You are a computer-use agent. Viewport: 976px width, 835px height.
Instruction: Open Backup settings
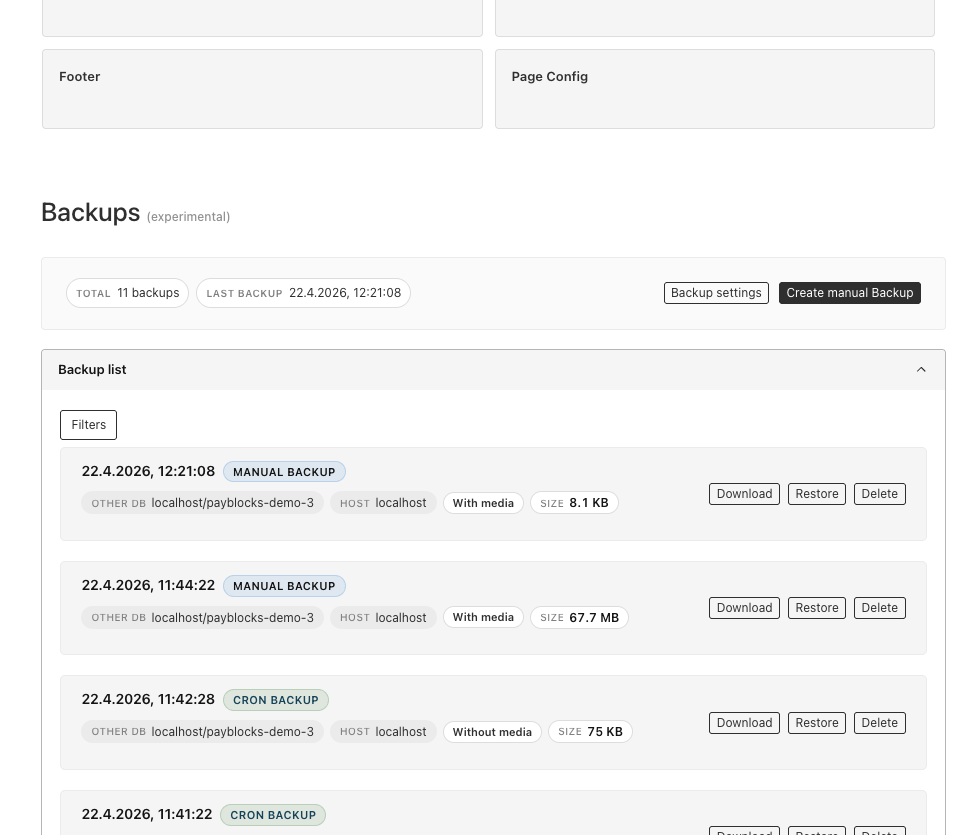(716, 293)
